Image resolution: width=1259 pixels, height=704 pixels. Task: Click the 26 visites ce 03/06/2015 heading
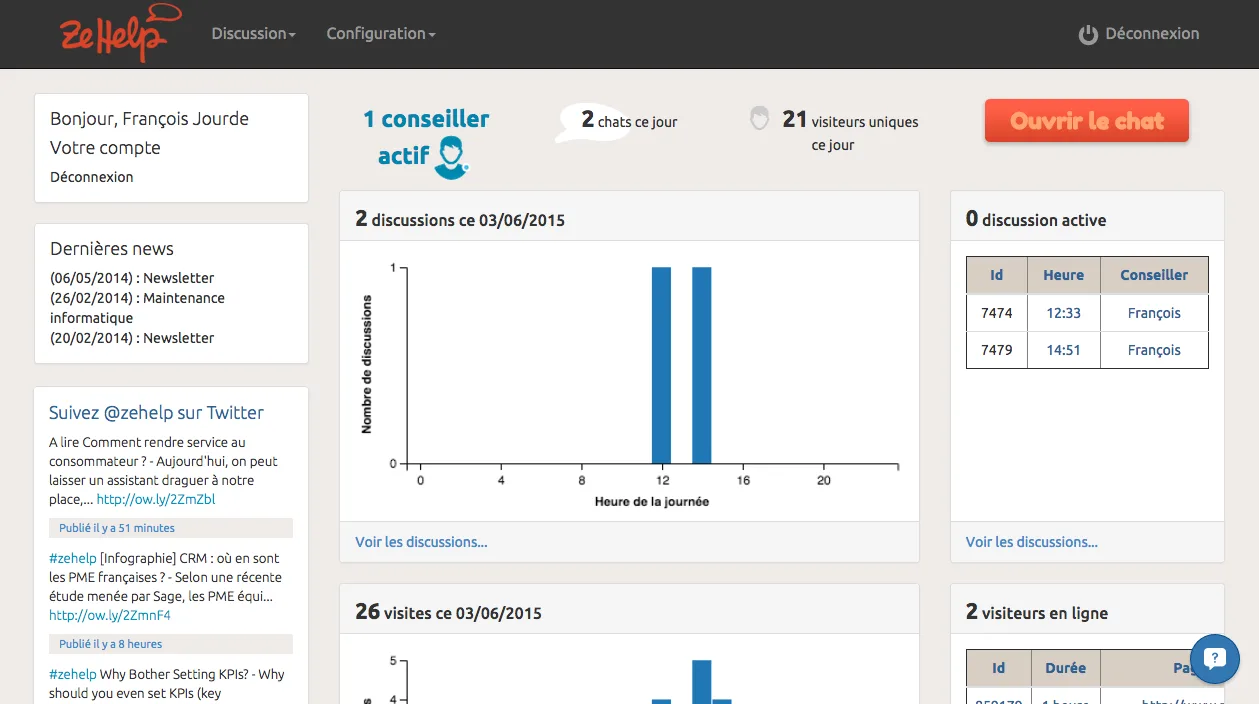448,612
